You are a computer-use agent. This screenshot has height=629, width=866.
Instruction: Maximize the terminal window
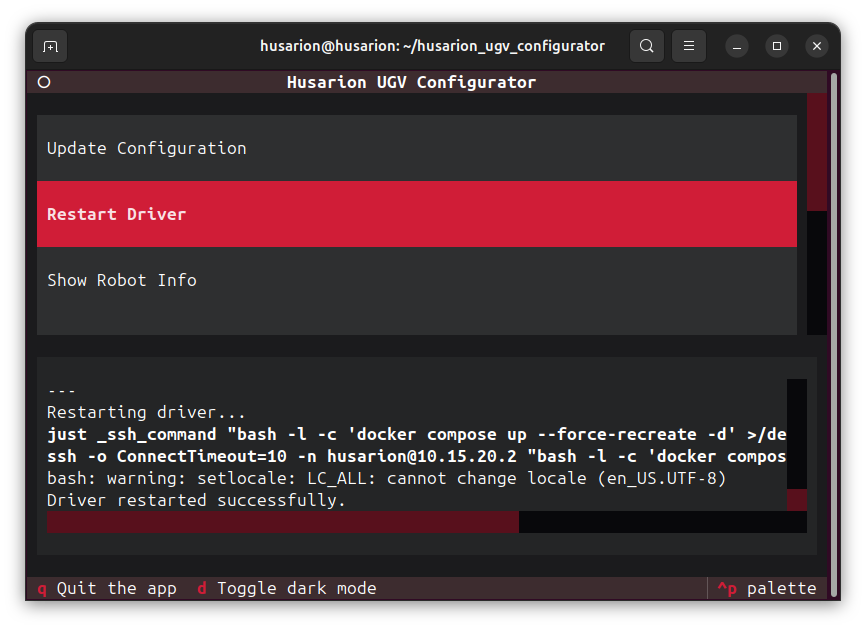[x=777, y=46]
